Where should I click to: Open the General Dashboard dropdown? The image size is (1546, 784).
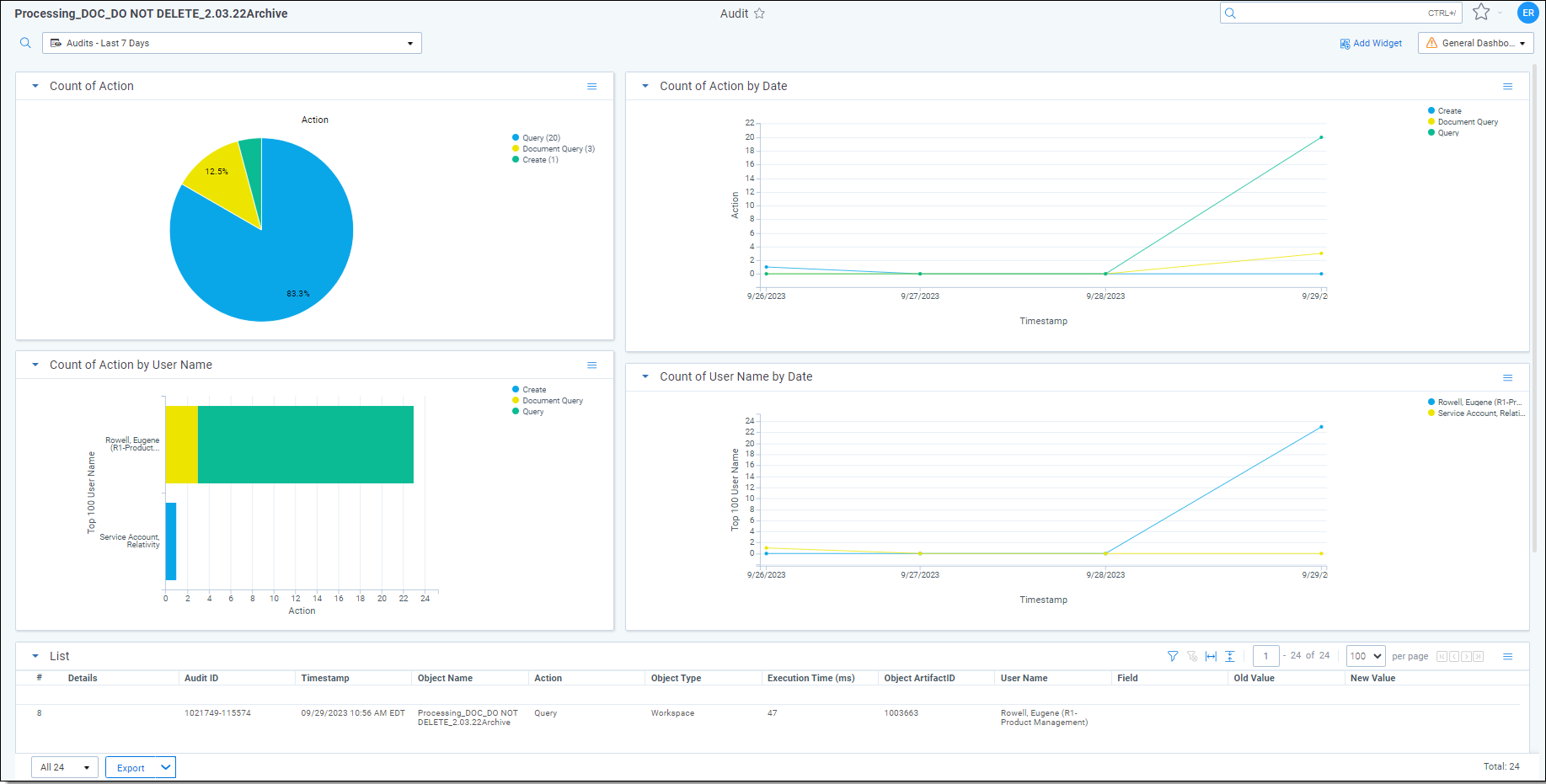pos(1475,43)
